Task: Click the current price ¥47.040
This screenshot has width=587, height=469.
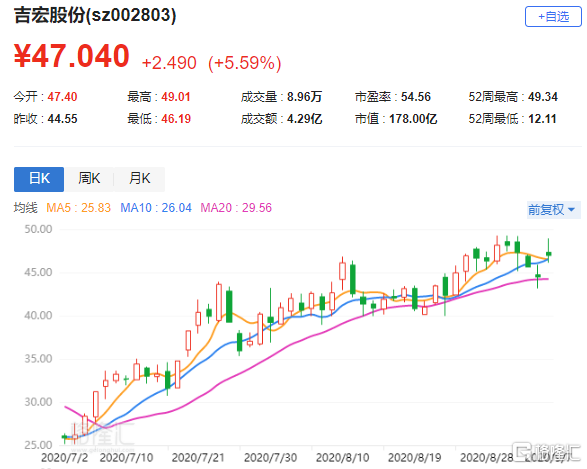Action: click(72, 56)
